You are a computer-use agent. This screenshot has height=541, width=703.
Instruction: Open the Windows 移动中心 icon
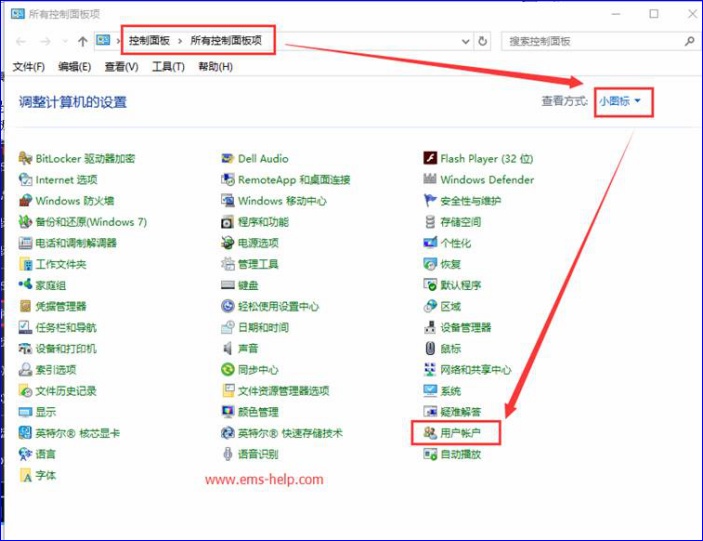point(228,200)
